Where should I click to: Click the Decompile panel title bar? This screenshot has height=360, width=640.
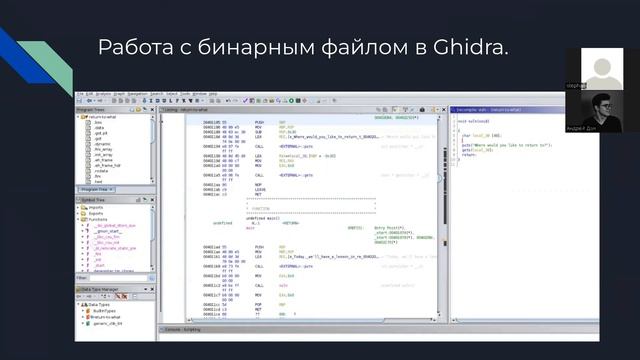coord(507,109)
